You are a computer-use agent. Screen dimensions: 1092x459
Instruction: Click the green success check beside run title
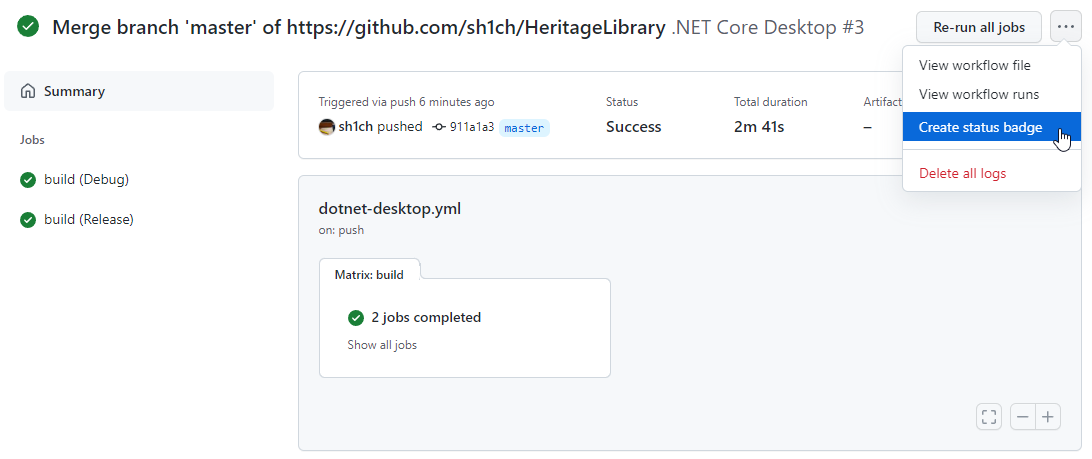point(28,27)
